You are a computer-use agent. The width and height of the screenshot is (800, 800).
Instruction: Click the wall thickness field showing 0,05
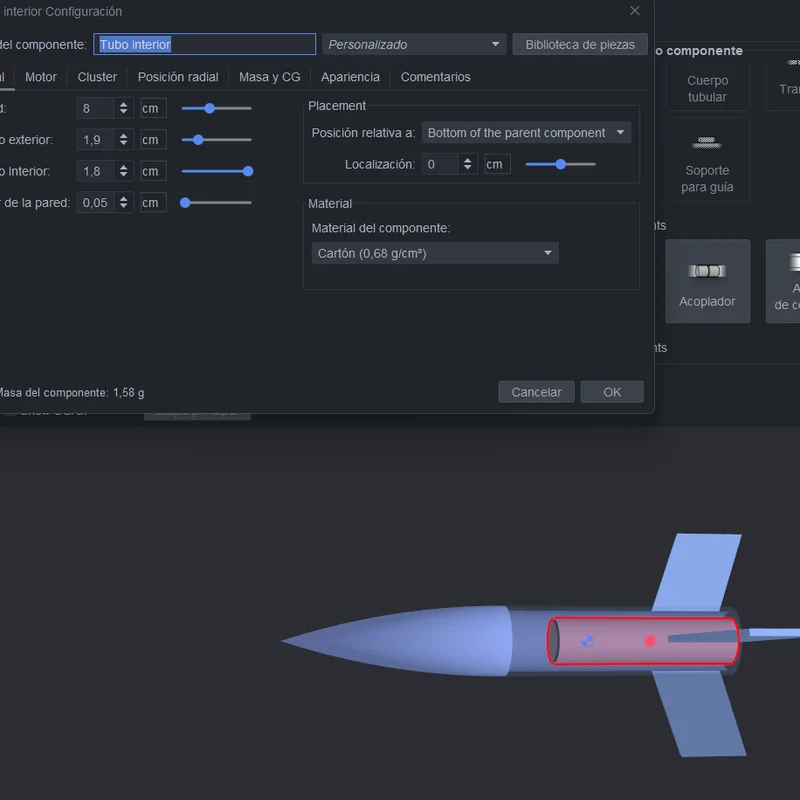pyautogui.click(x=95, y=203)
